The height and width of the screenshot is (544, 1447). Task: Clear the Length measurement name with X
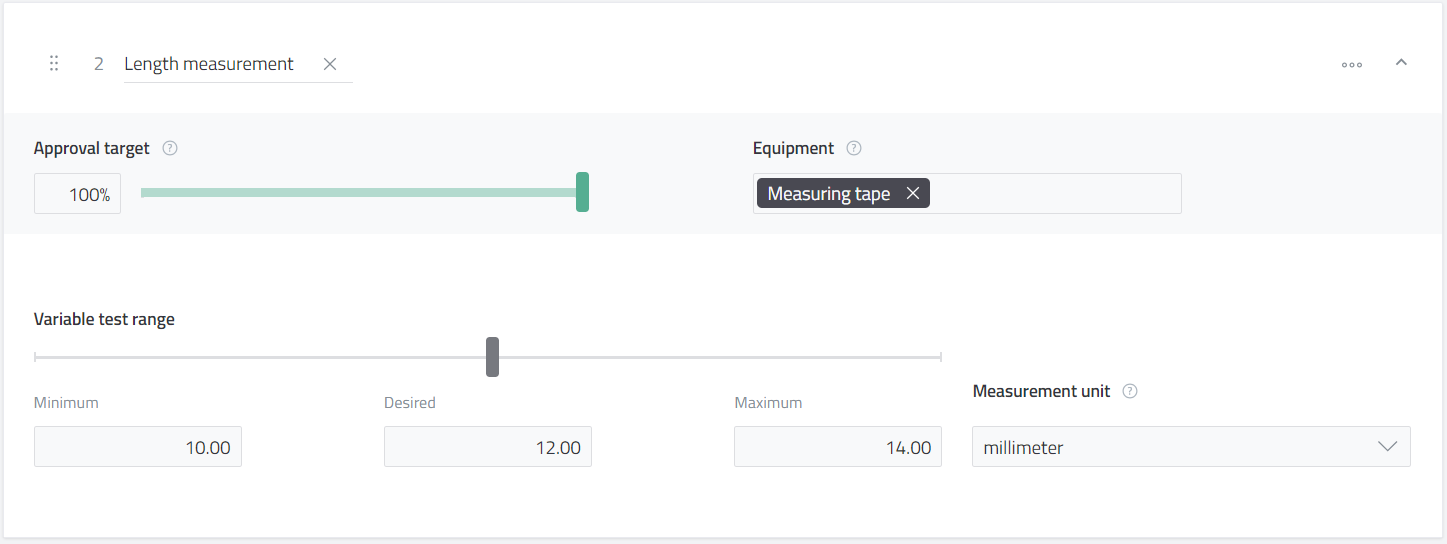[330, 64]
